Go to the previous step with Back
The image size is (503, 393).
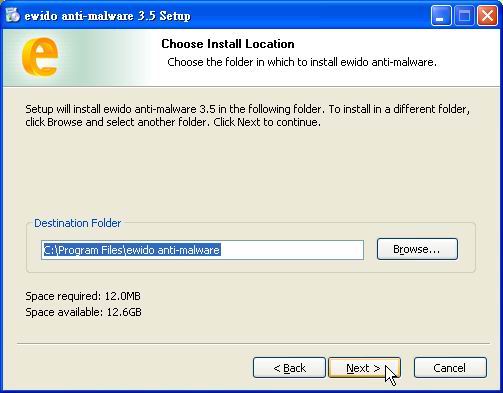pos(289,368)
